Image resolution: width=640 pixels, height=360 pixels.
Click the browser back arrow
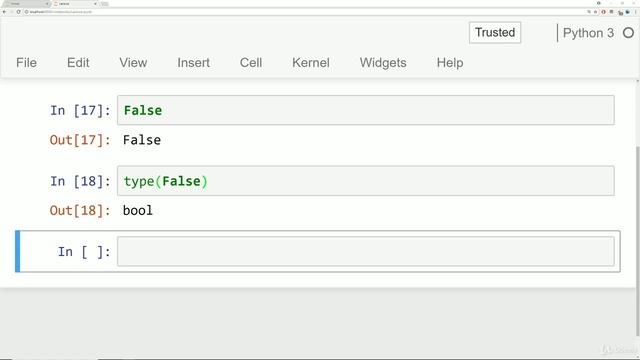click(4, 12)
